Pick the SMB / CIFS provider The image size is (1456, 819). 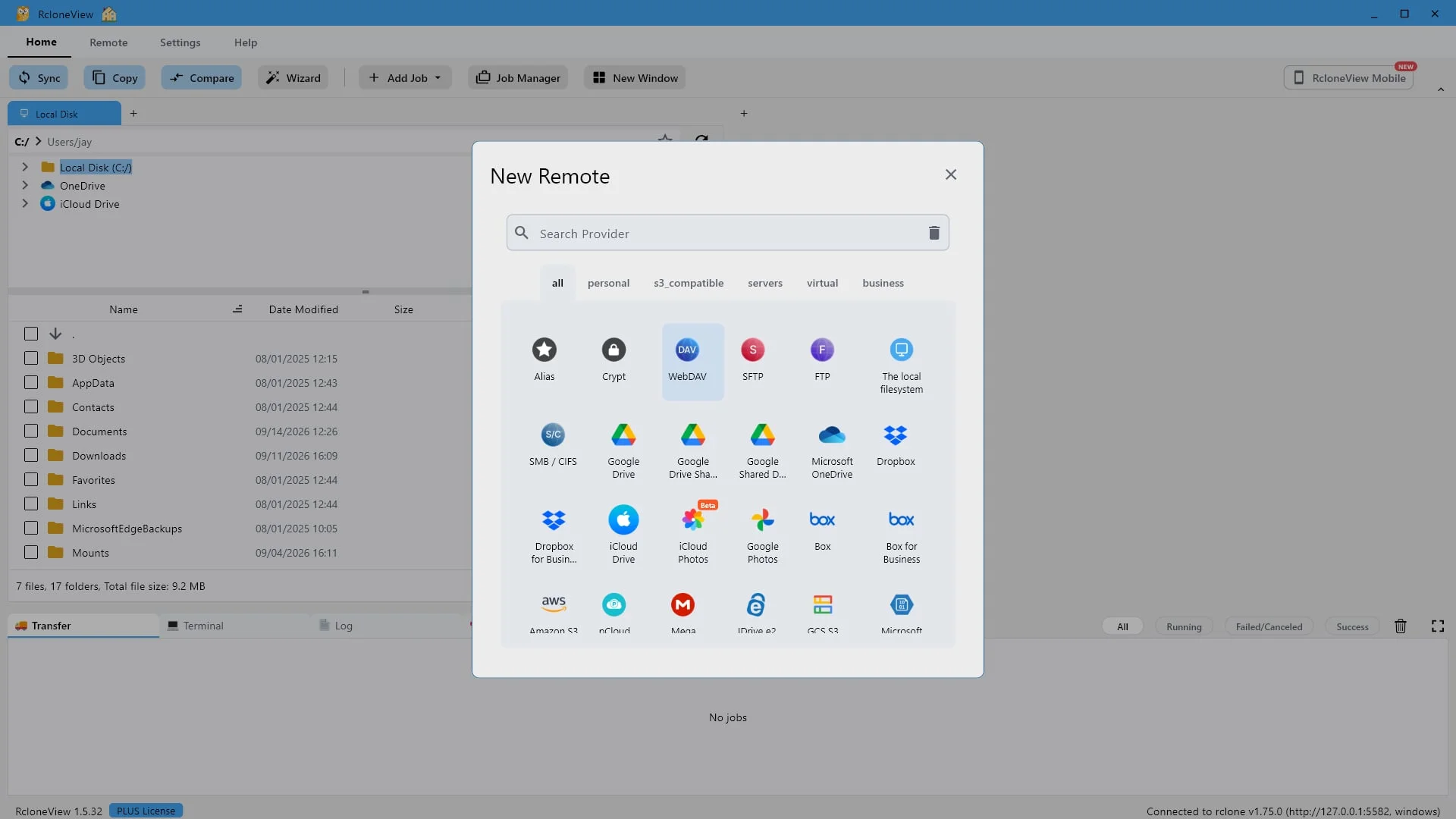coord(553,444)
